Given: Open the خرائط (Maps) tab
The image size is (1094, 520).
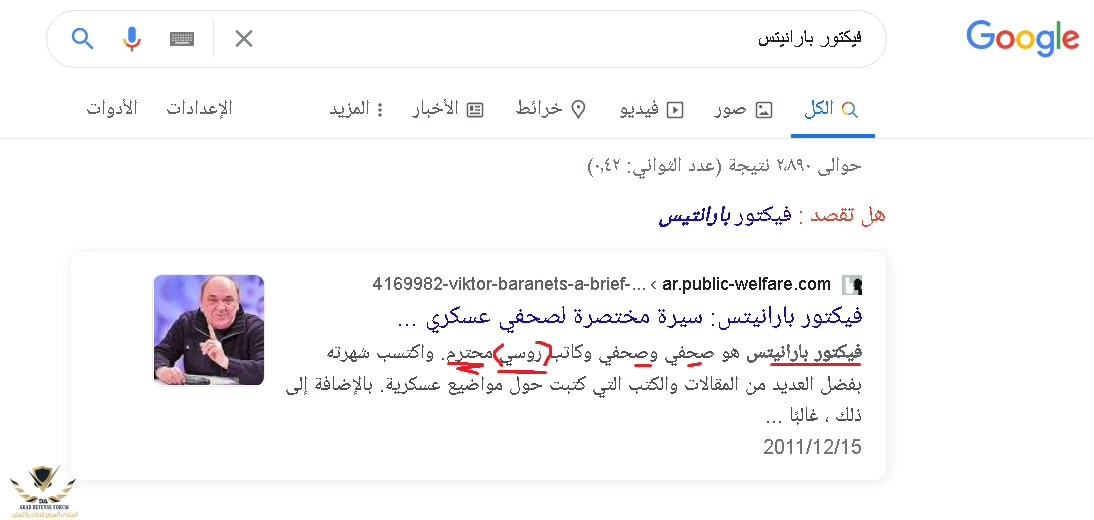Looking at the screenshot, I should [550, 109].
